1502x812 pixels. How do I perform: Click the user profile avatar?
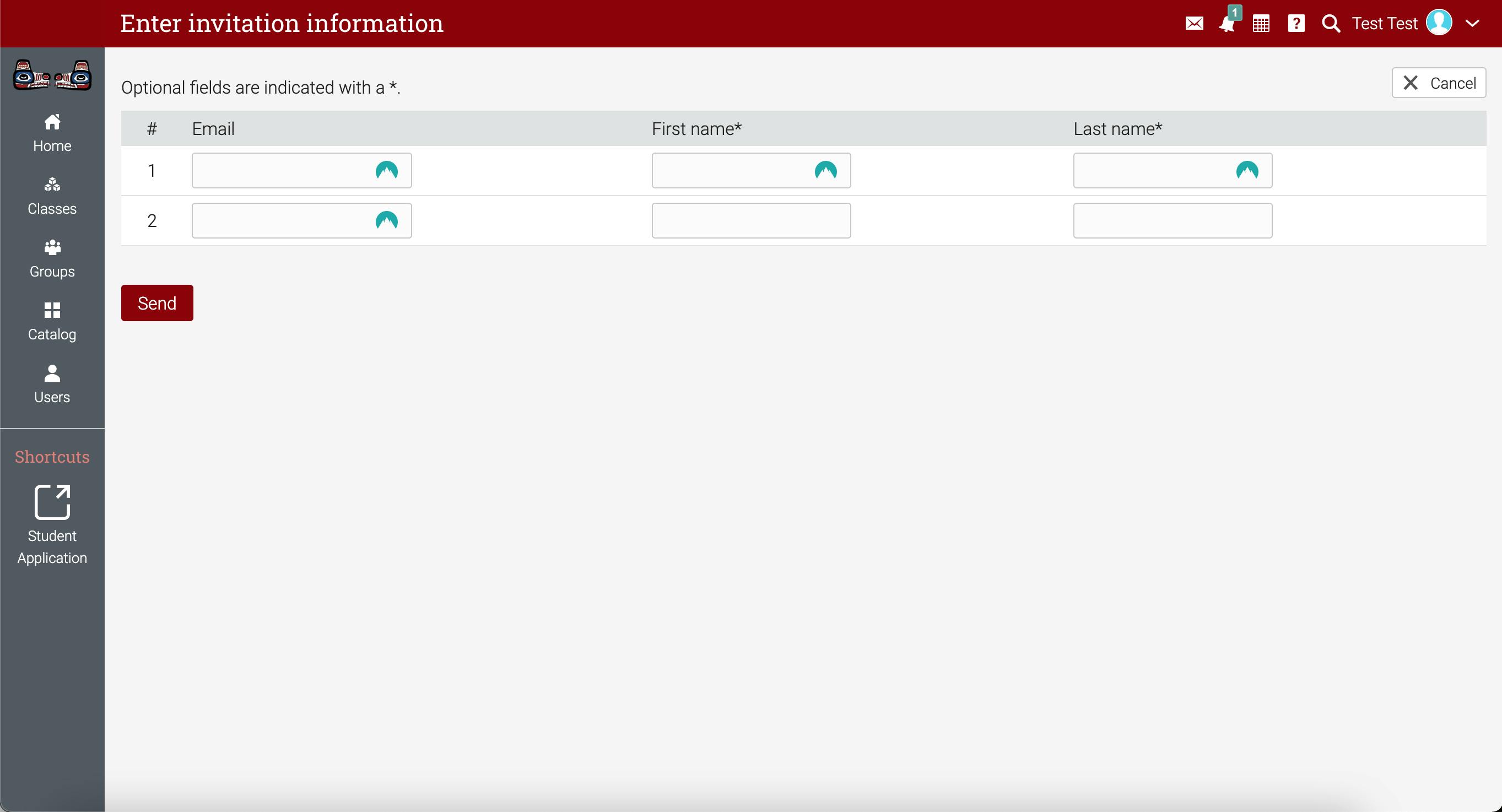tap(1439, 23)
